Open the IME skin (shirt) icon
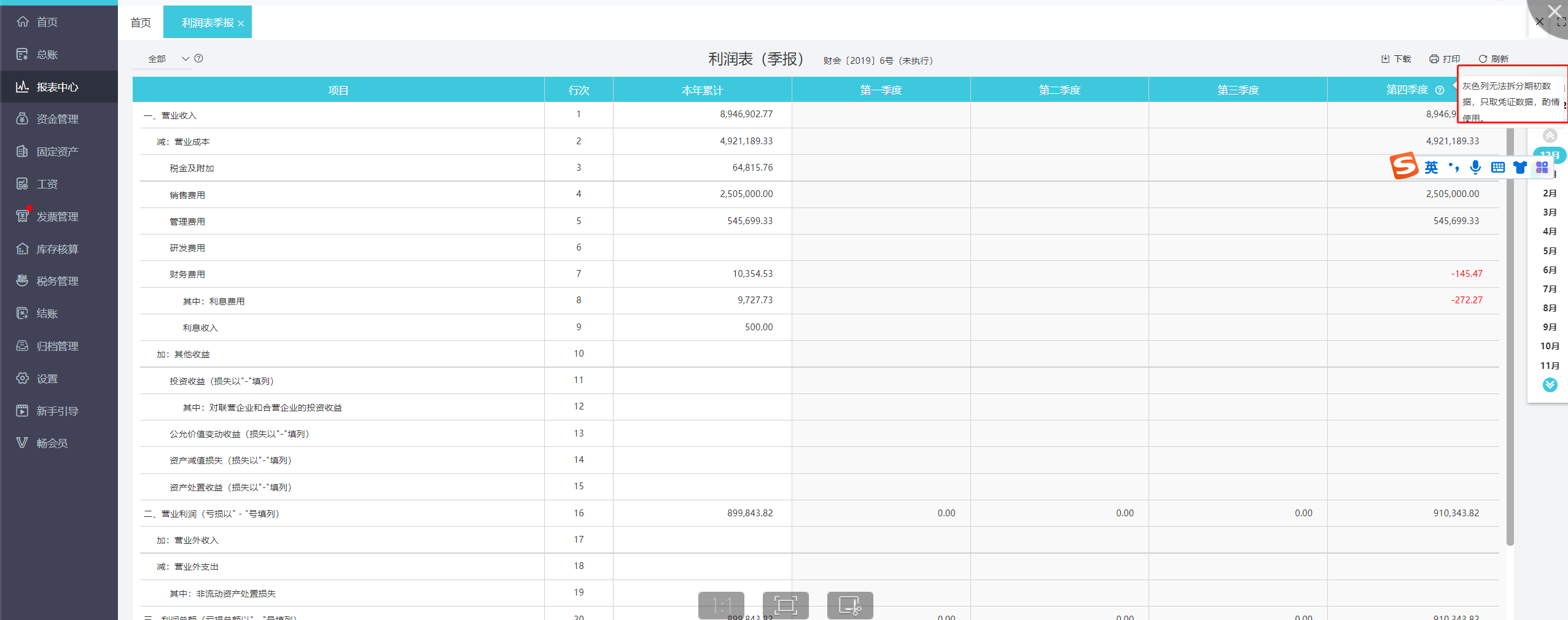1568x620 pixels. coord(1520,167)
